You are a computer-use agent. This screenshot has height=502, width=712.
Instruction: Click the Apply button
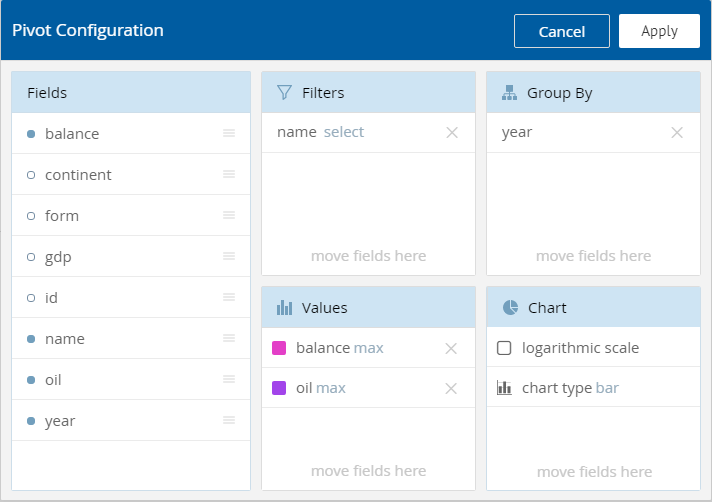click(x=659, y=31)
